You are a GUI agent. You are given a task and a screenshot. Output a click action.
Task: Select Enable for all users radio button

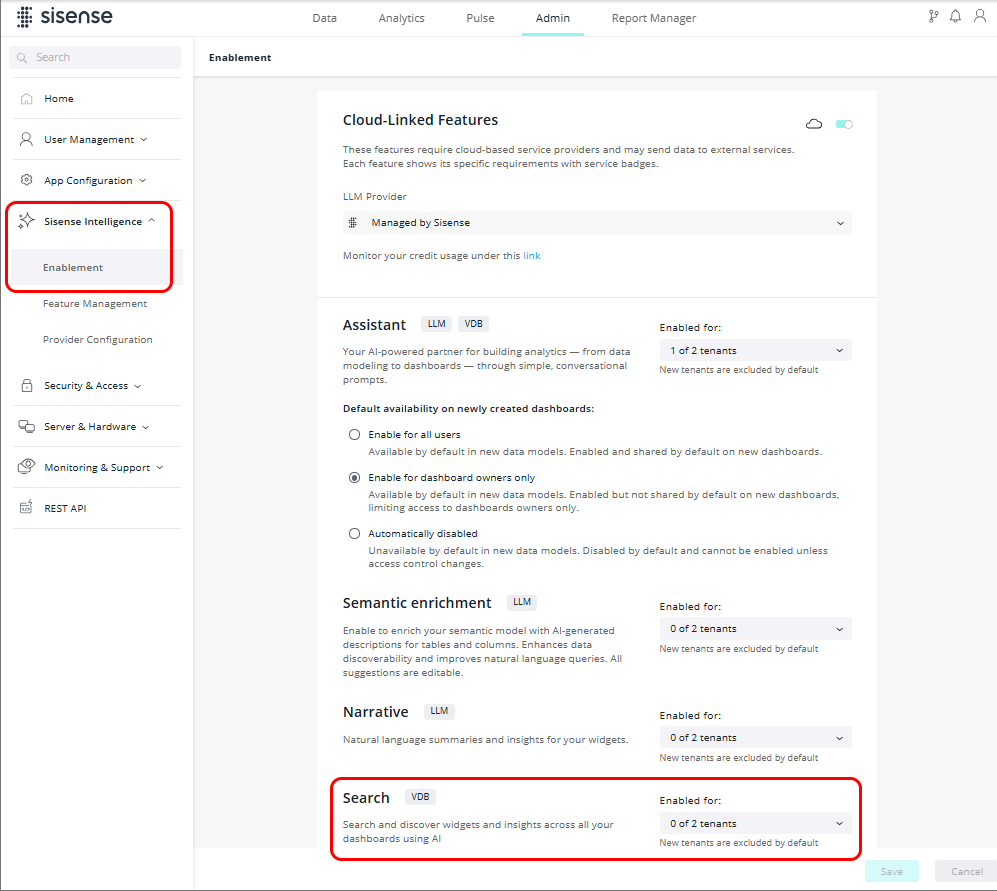[x=354, y=434]
